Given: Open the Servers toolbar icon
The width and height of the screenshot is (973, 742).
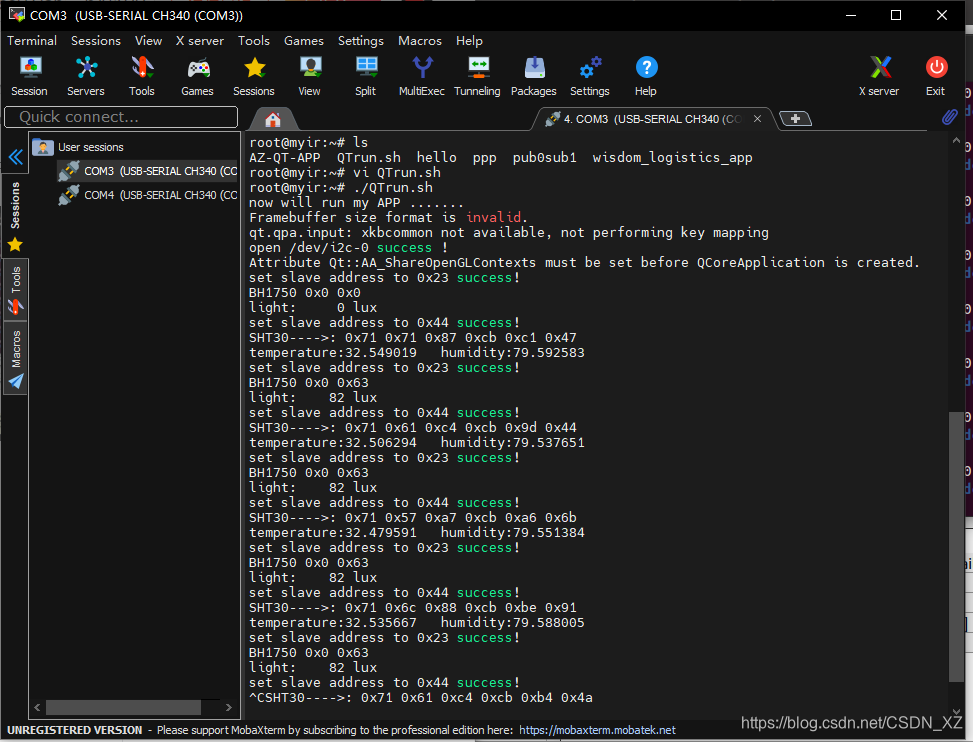Looking at the screenshot, I should tap(86, 76).
